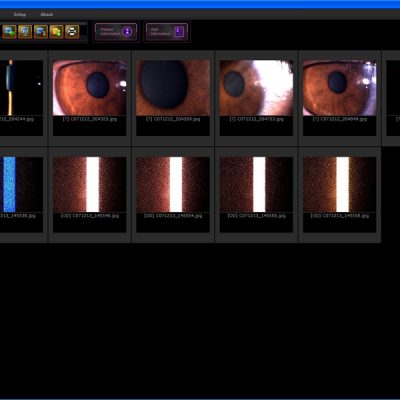
Task: Click the filename label C071212_204849.jpg
Action: pyautogui.click(x=340, y=119)
